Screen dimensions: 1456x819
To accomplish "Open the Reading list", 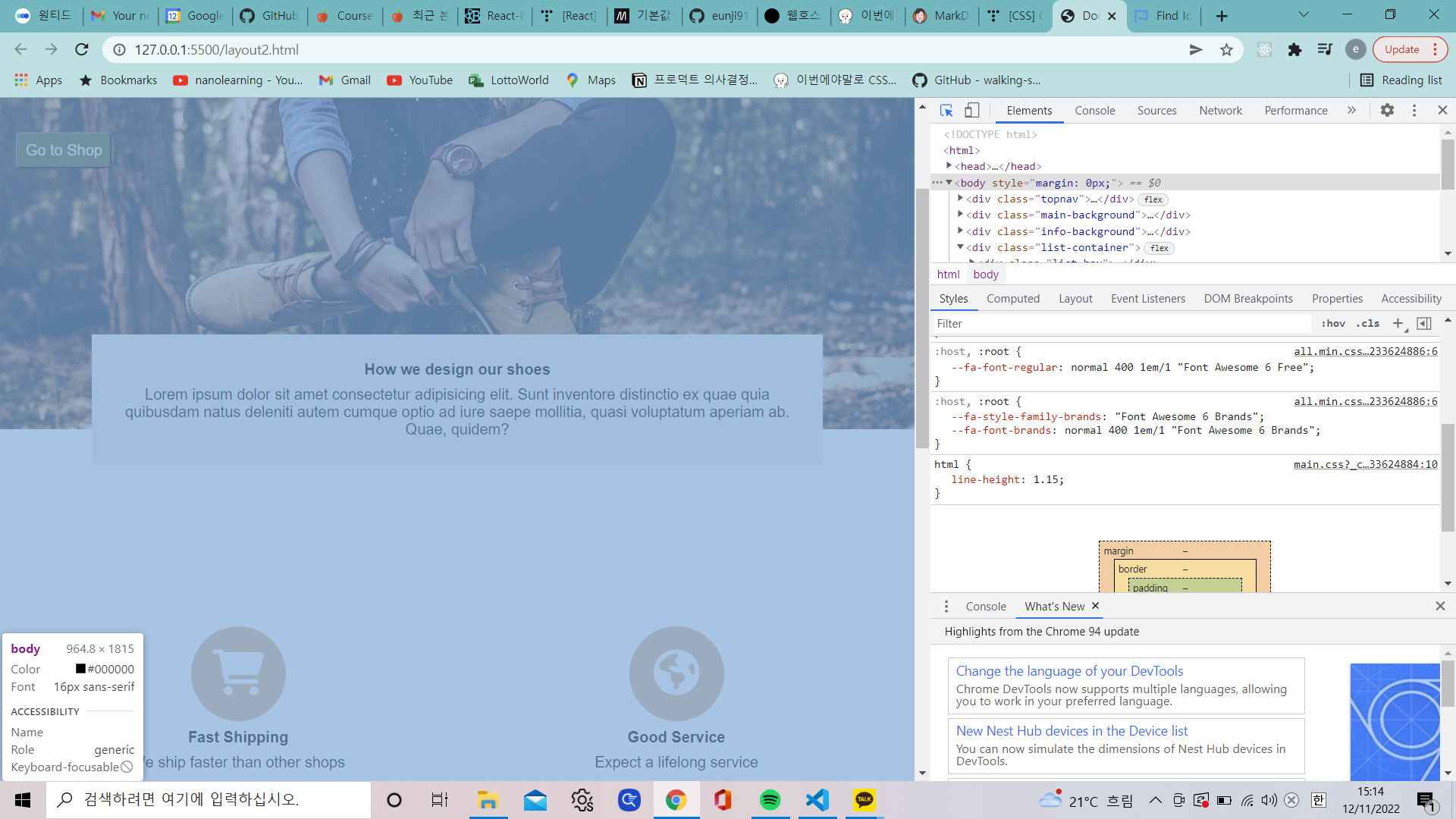I will point(1401,80).
